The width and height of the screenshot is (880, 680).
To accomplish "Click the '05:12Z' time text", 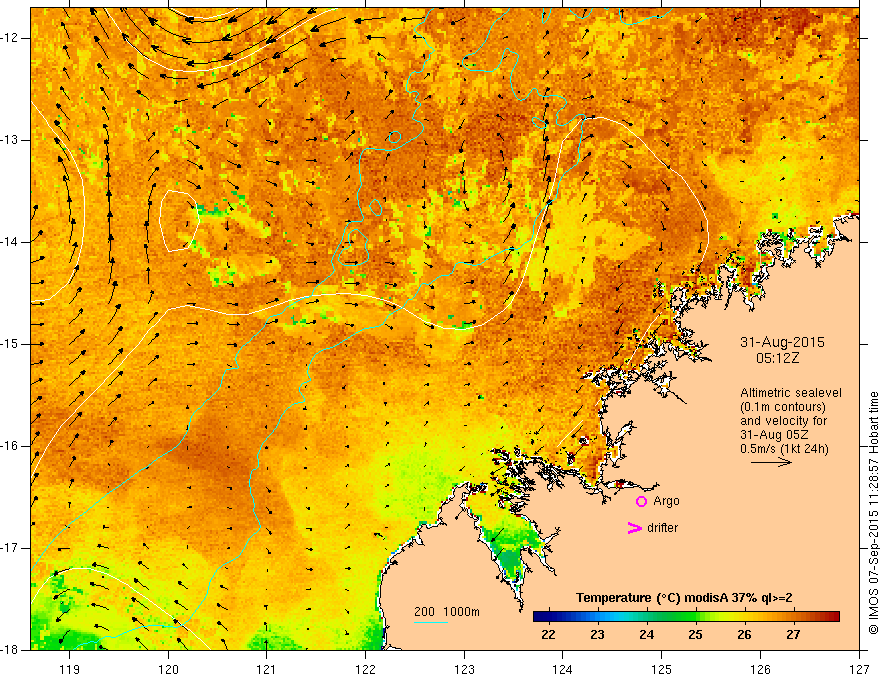I will (x=777, y=358).
